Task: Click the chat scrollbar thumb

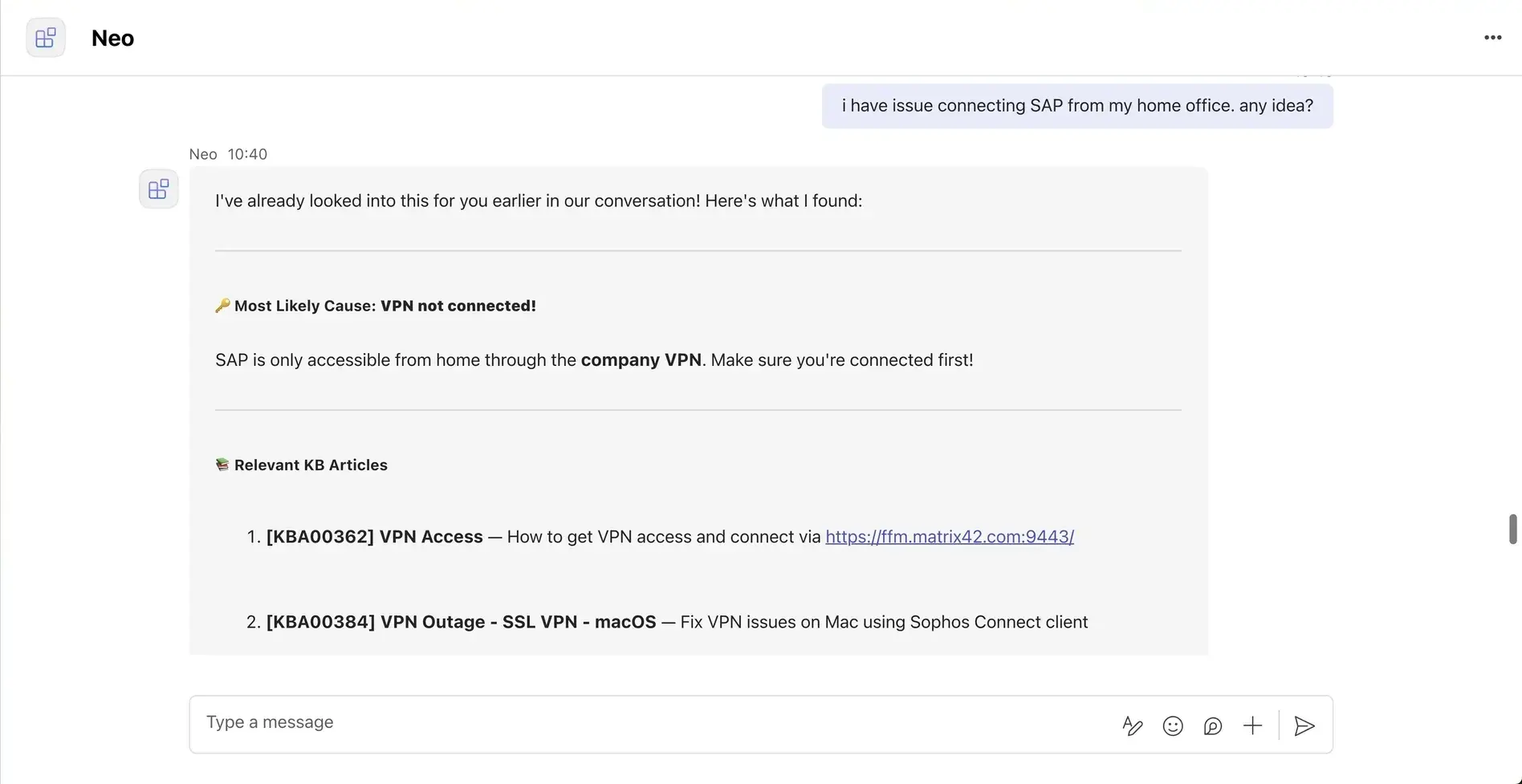Action: click(x=1513, y=530)
